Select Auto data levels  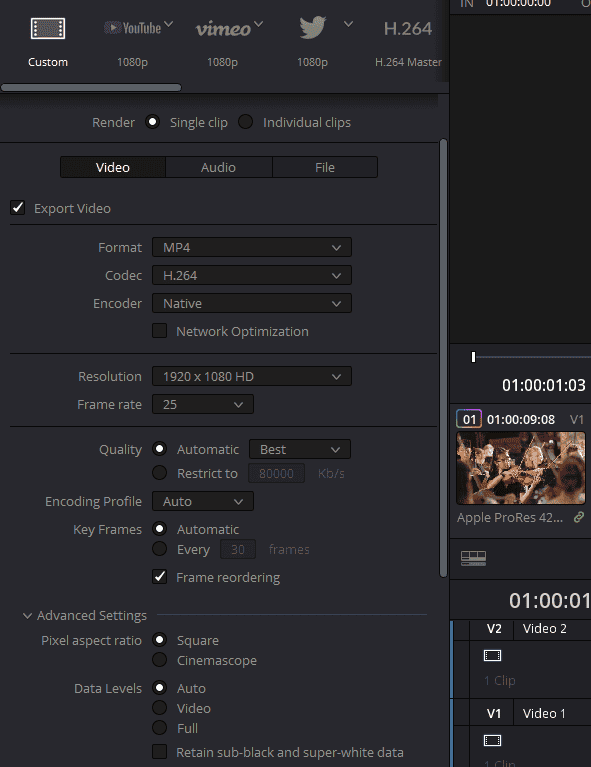159,688
